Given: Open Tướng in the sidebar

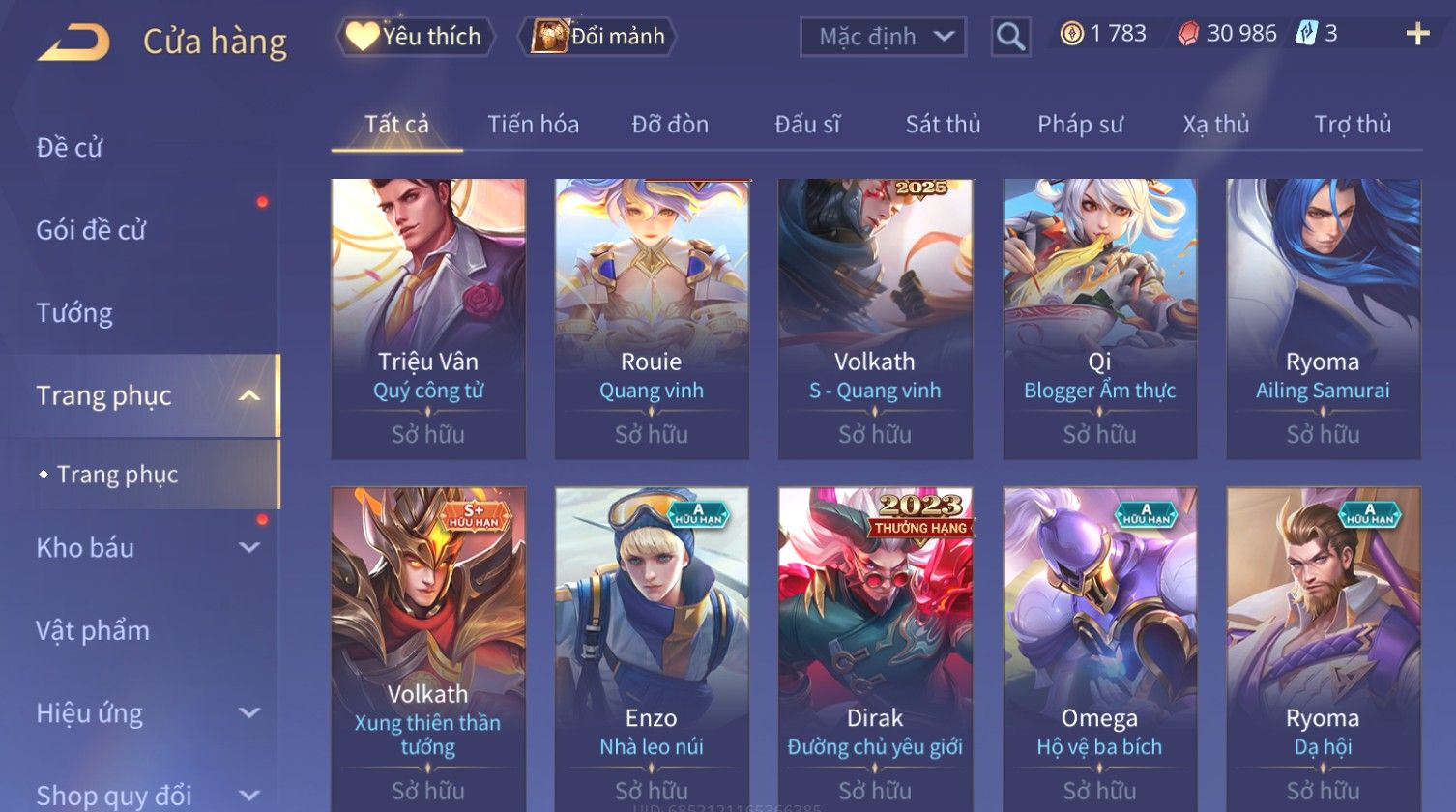Looking at the screenshot, I should click(x=74, y=313).
